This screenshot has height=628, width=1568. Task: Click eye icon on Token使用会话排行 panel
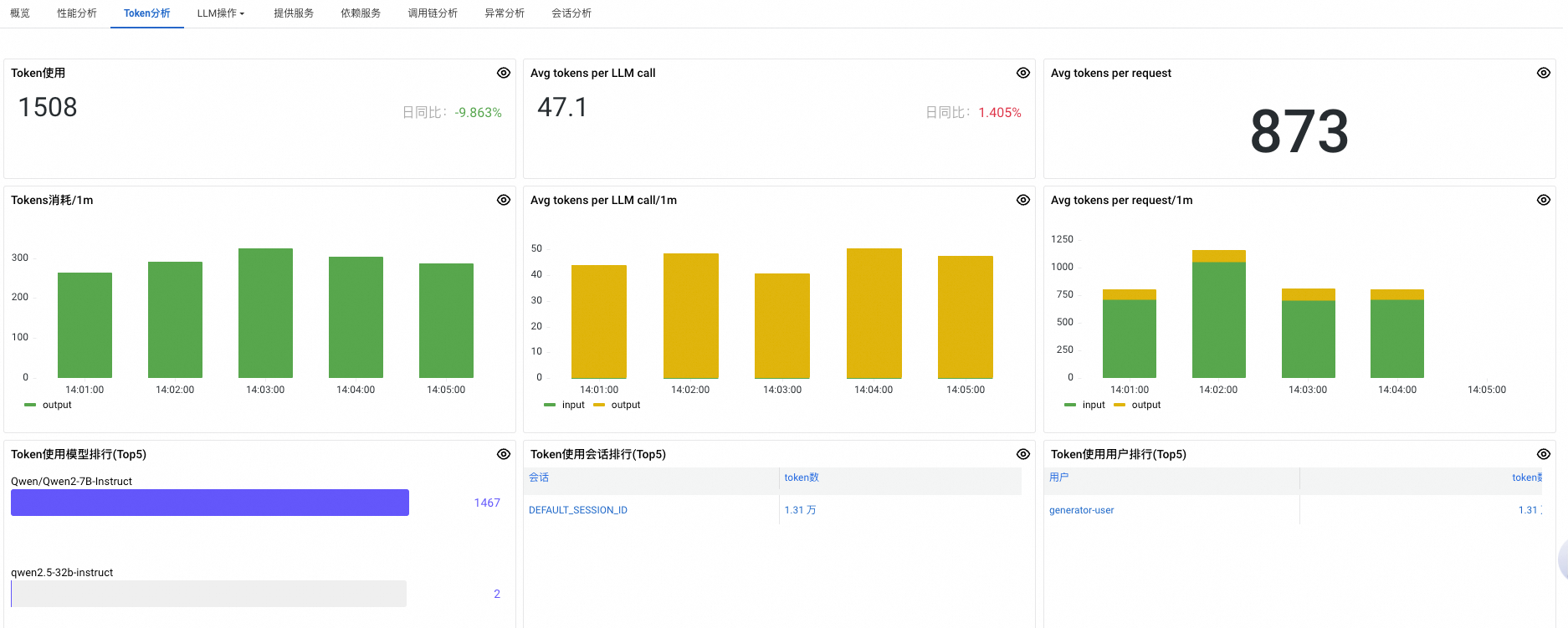pyautogui.click(x=1022, y=454)
